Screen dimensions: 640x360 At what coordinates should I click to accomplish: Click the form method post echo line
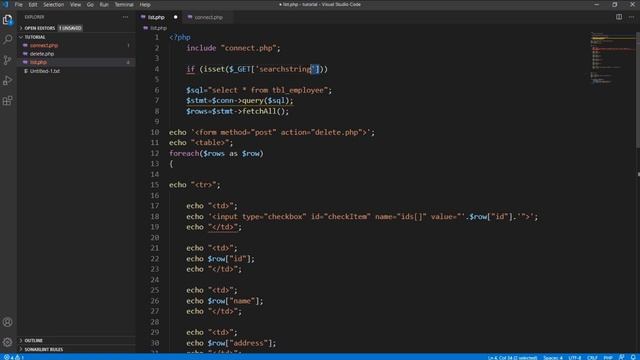[272, 132]
